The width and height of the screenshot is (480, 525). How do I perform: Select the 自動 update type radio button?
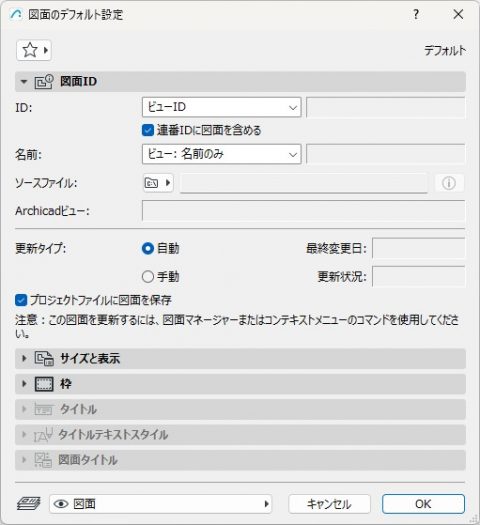point(148,248)
